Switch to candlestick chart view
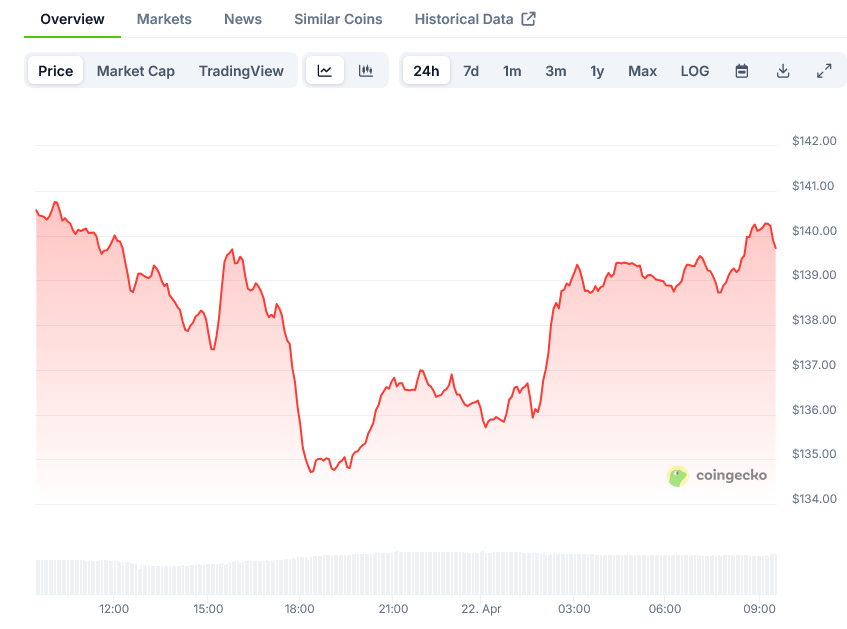Image resolution: width=847 pixels, height=629 pixels. pos(366,71)
